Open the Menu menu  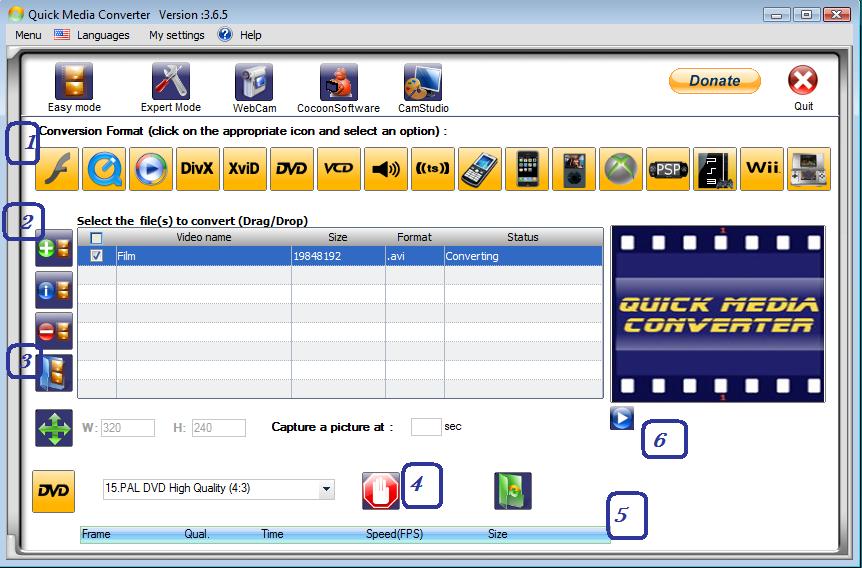(28, 35)
